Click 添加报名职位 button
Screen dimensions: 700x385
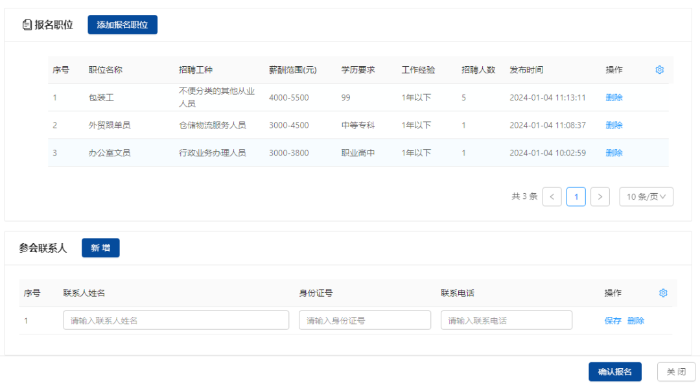(122, 25)
